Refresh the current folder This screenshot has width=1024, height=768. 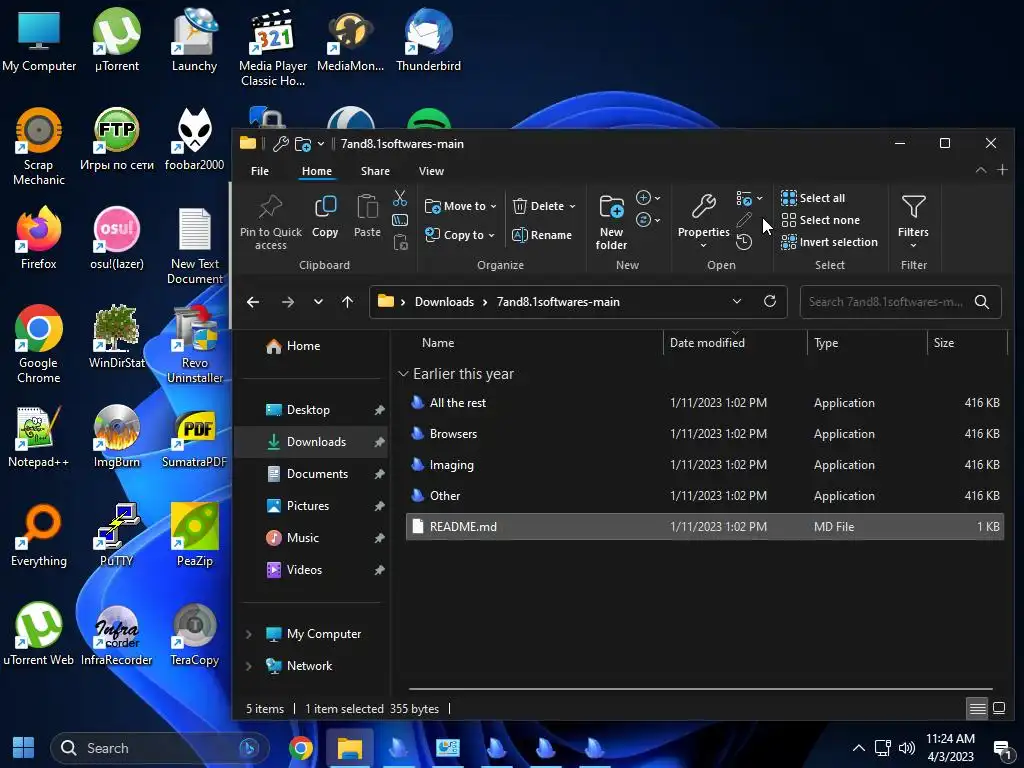[770, 302]
